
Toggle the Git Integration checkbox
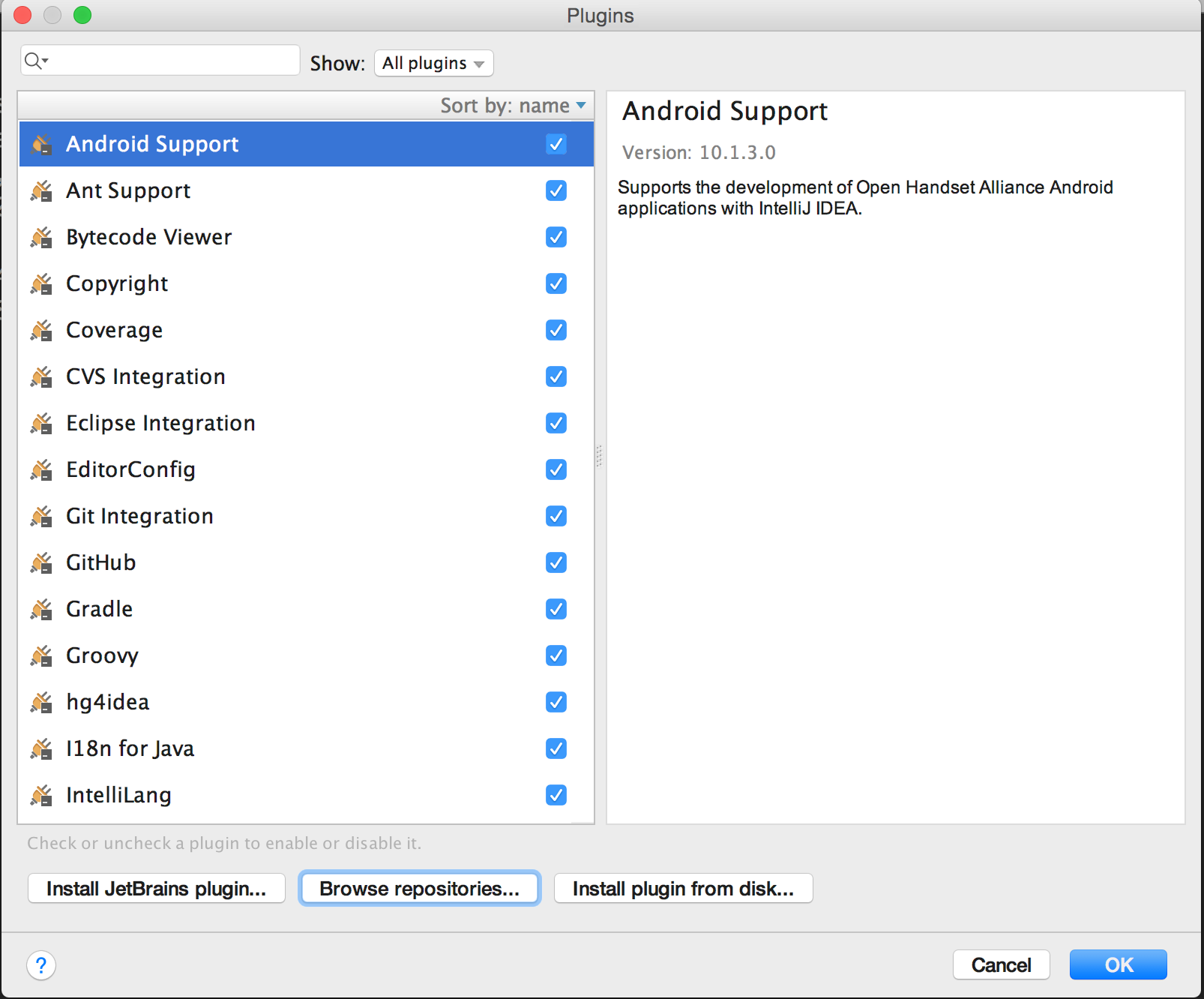(x=556, y=516)
